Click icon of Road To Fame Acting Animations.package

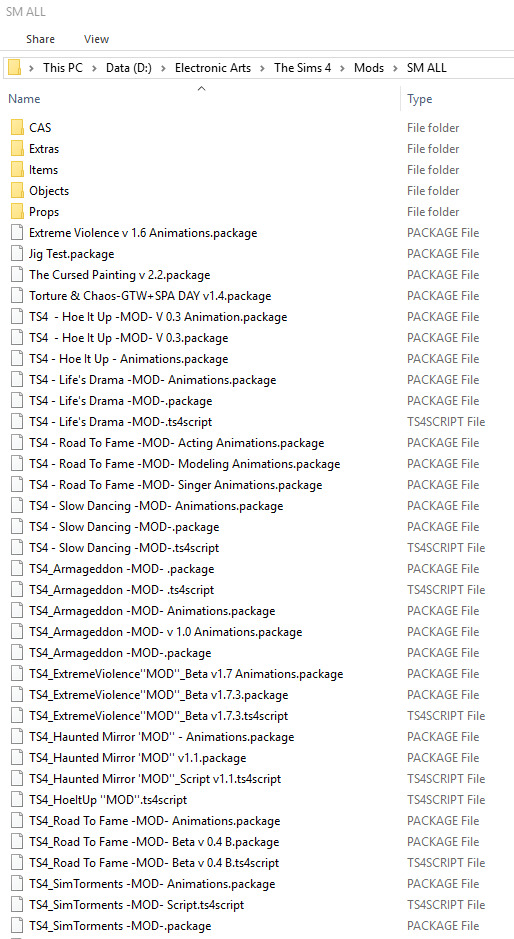pos(17,443)
